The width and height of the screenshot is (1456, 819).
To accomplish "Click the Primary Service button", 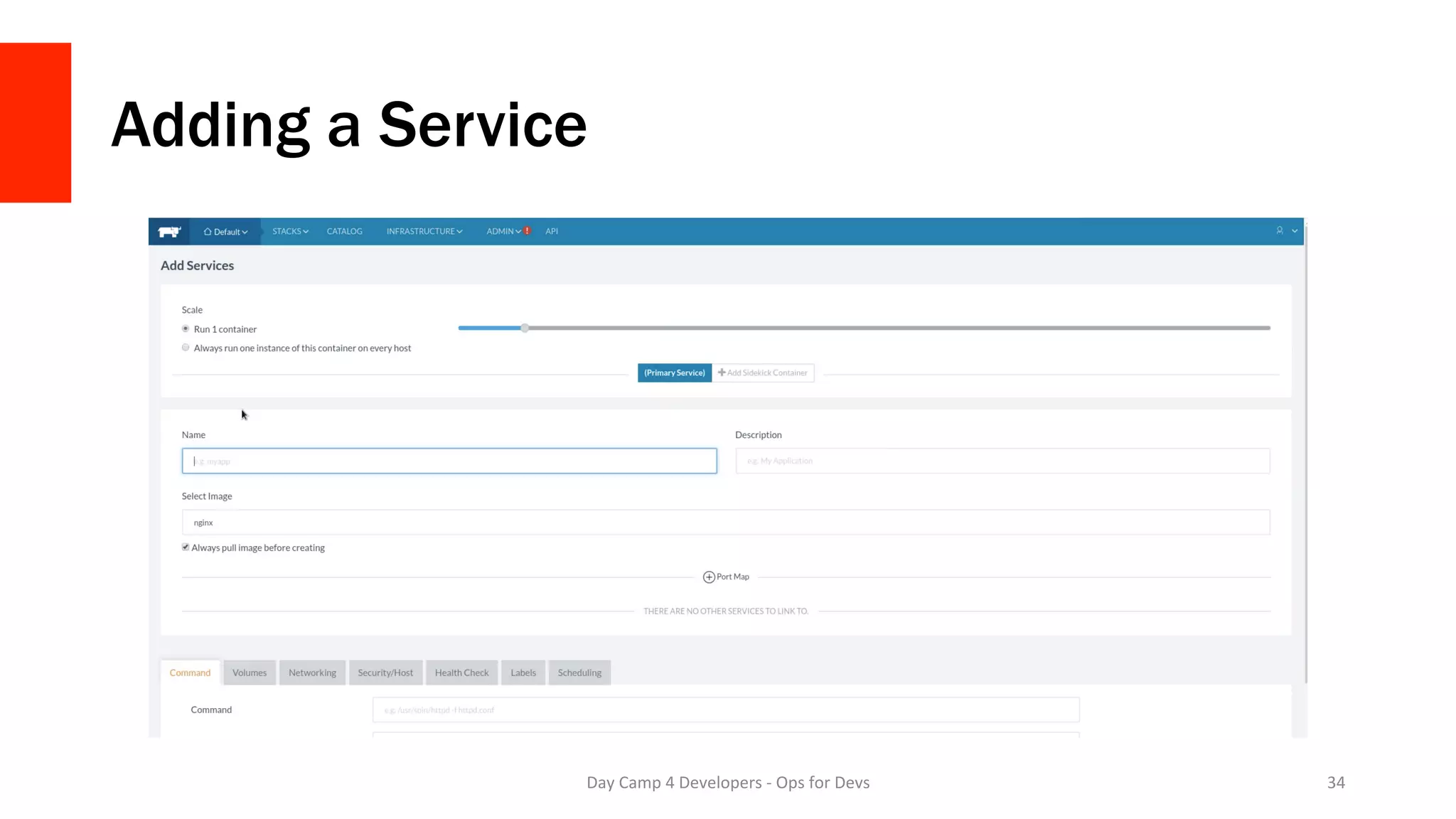I will pos(674,373).
